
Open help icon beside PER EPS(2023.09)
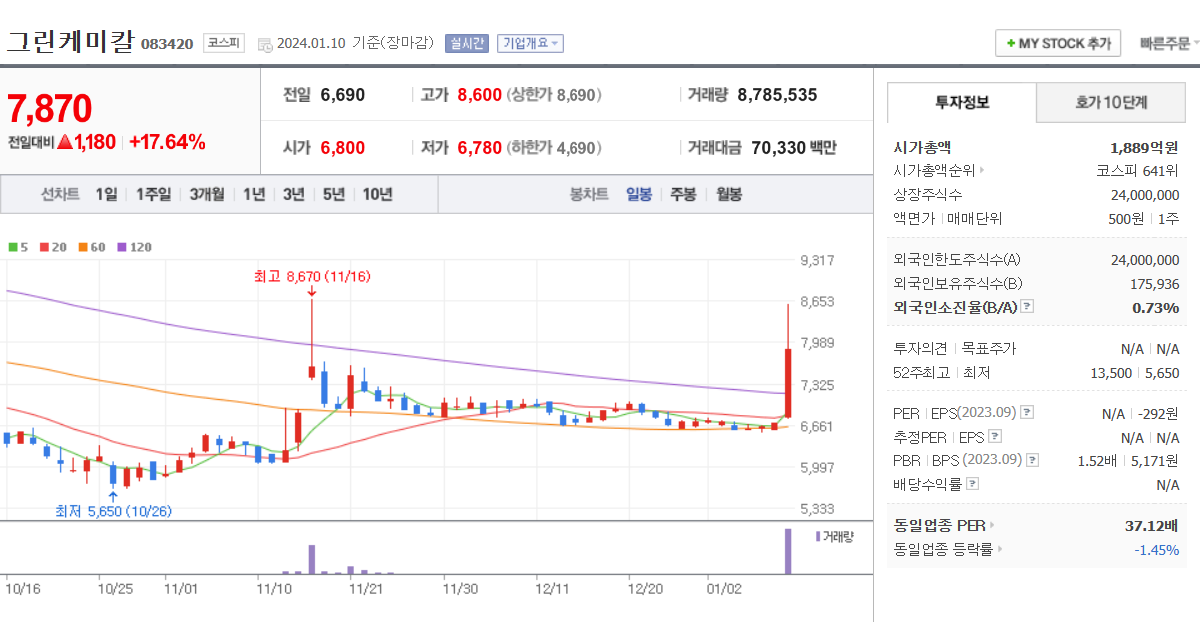click(x=1027, y=413)
